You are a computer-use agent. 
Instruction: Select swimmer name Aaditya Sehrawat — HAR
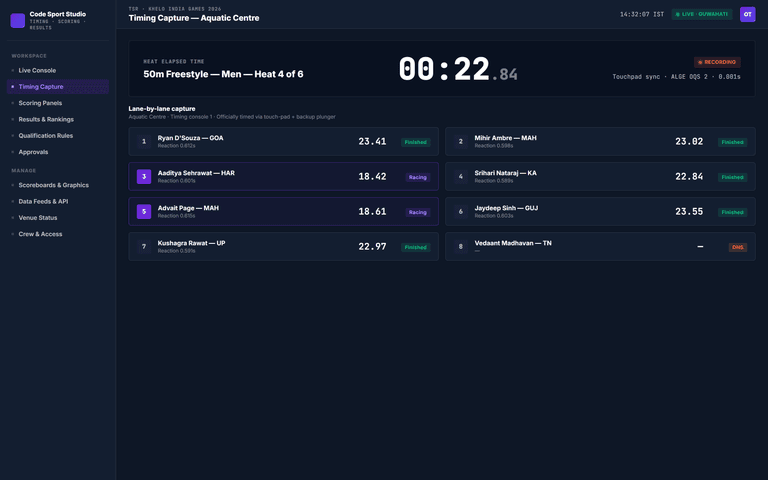pos(196,173)
